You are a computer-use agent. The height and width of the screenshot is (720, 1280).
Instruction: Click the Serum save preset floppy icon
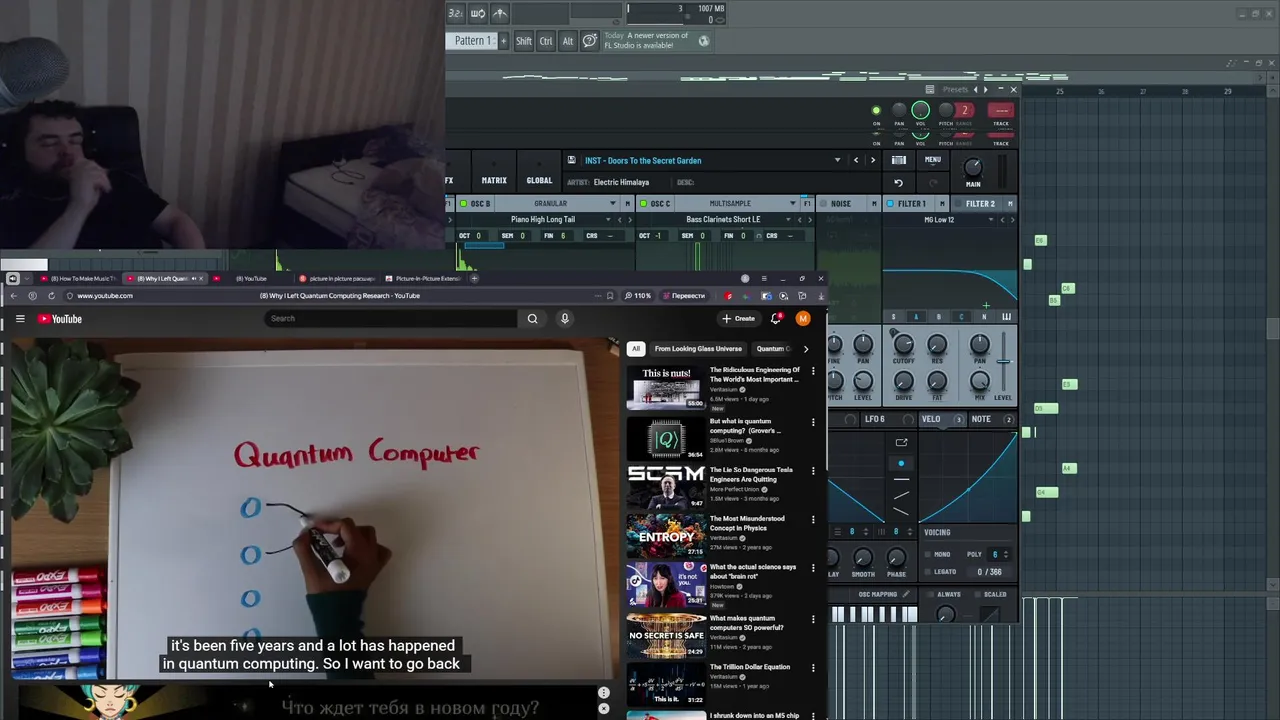pos(571,160)
